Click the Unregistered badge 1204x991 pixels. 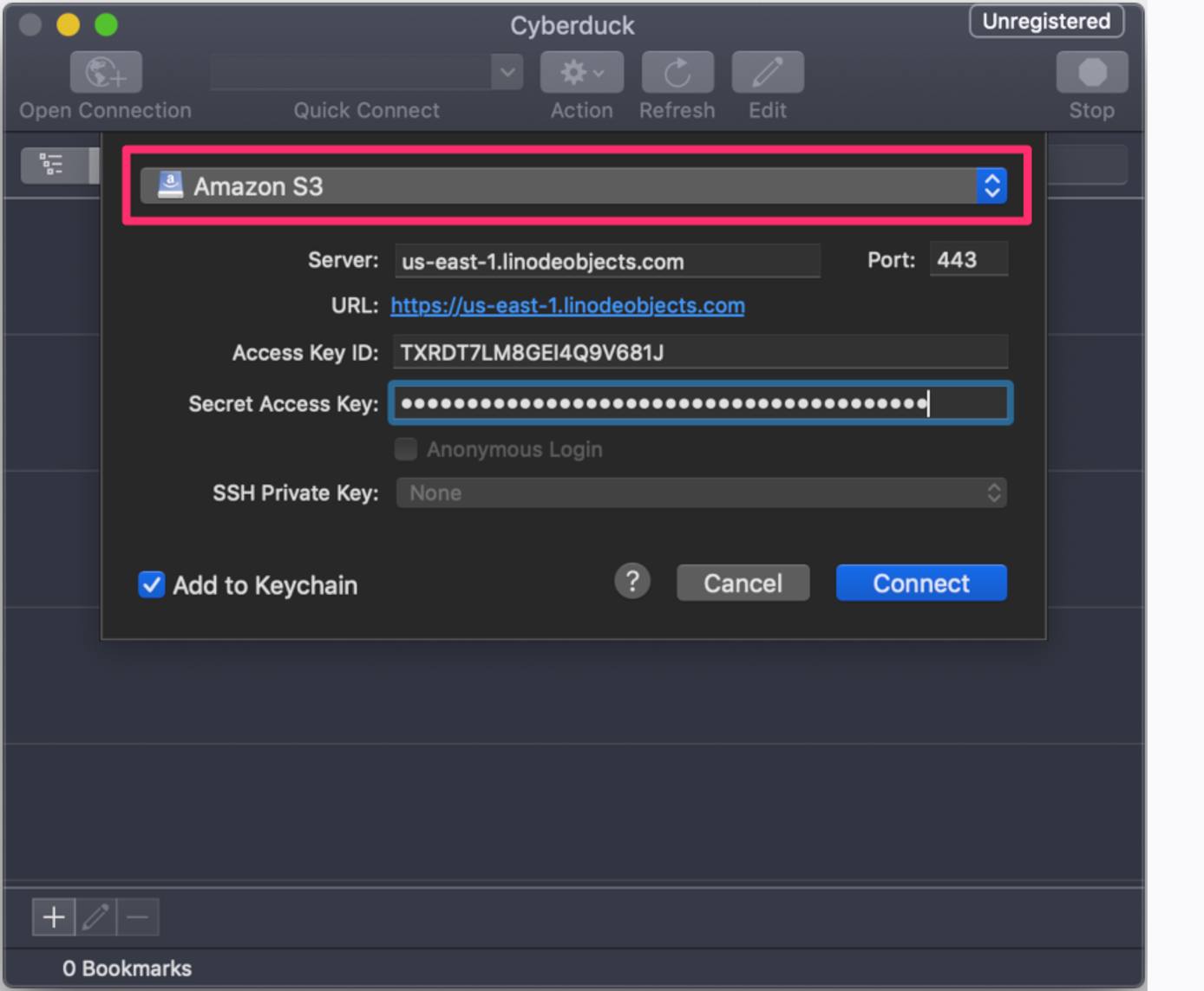[x=1045, y=22]
